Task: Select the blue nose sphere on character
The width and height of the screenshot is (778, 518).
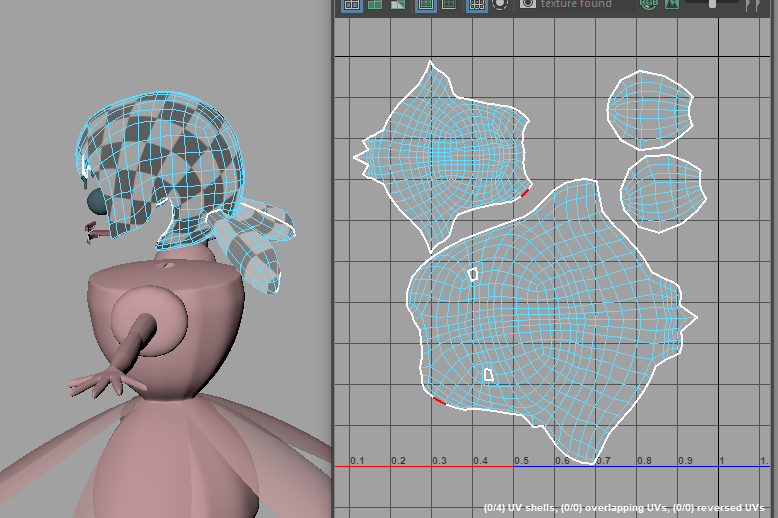Action: click(x=96, y=202)
